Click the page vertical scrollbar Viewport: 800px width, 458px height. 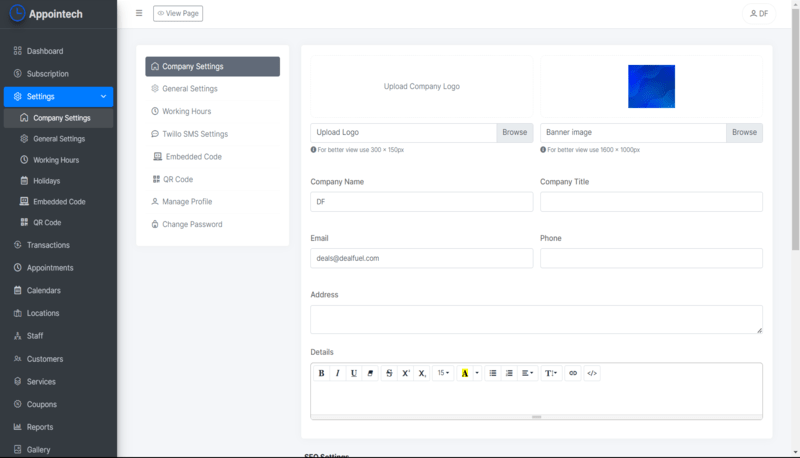point(795,130)
